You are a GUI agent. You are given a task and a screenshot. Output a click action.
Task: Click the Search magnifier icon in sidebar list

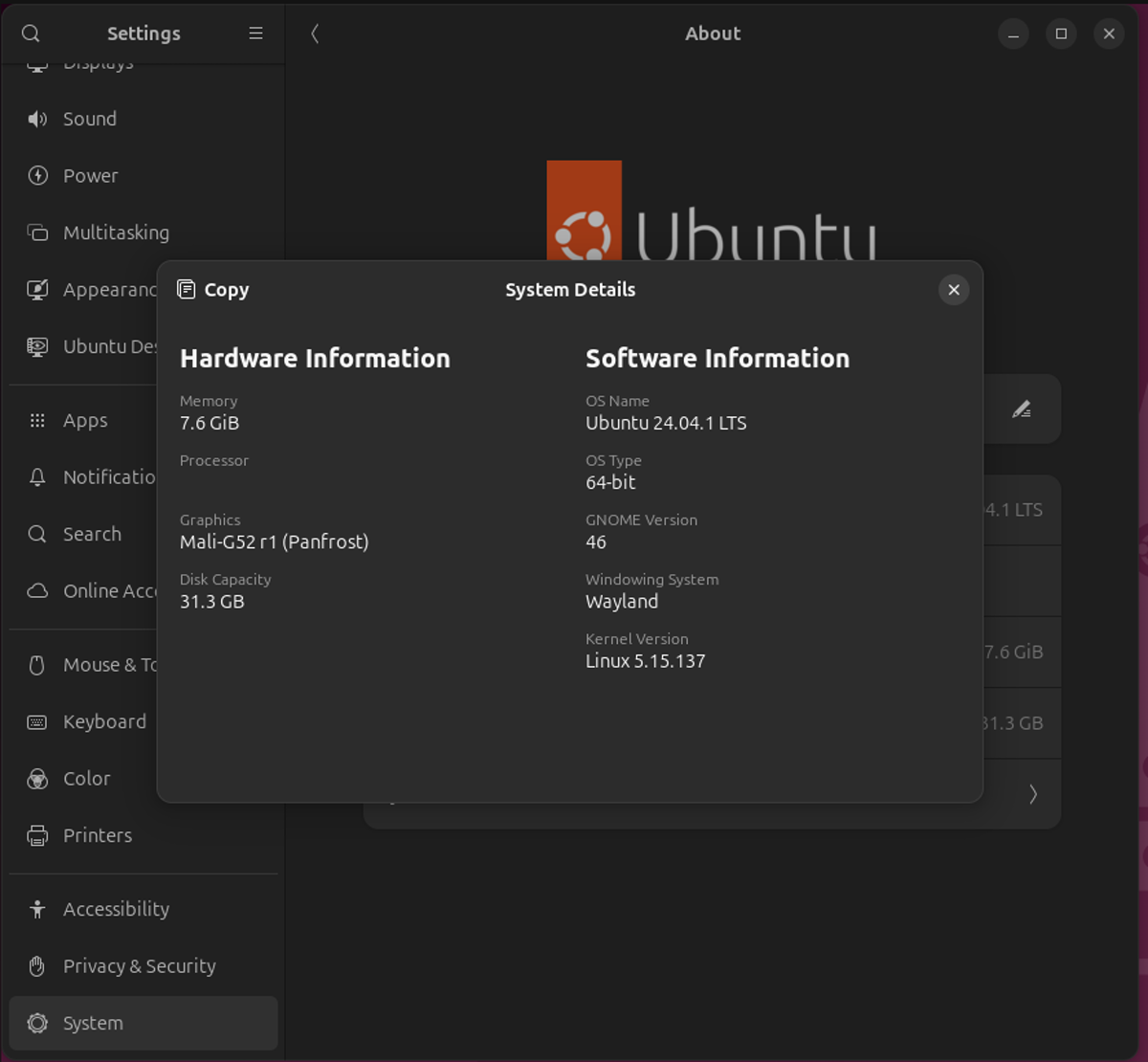click(x=37, y=534)
